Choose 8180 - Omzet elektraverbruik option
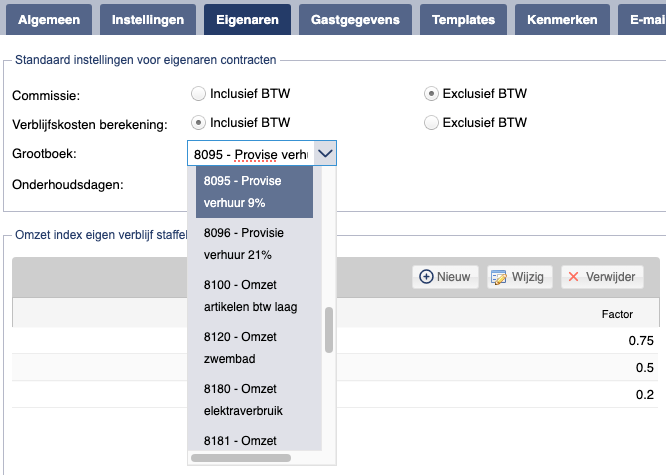The image size is (666, 475). pos(254,400)
